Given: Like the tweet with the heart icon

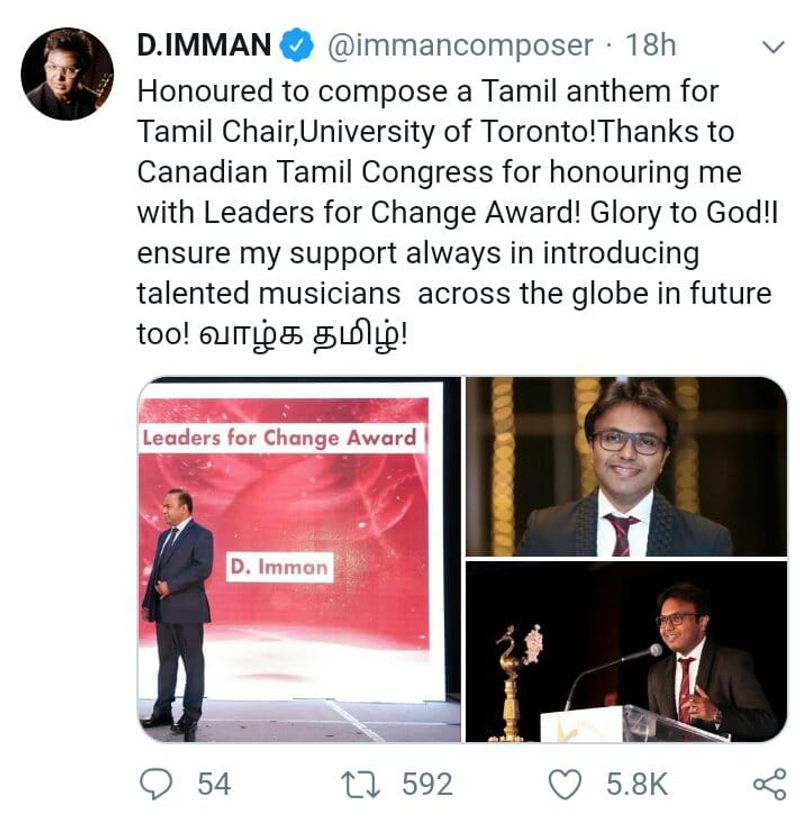Looking at the screenshot, I should (x=568, y=784).
